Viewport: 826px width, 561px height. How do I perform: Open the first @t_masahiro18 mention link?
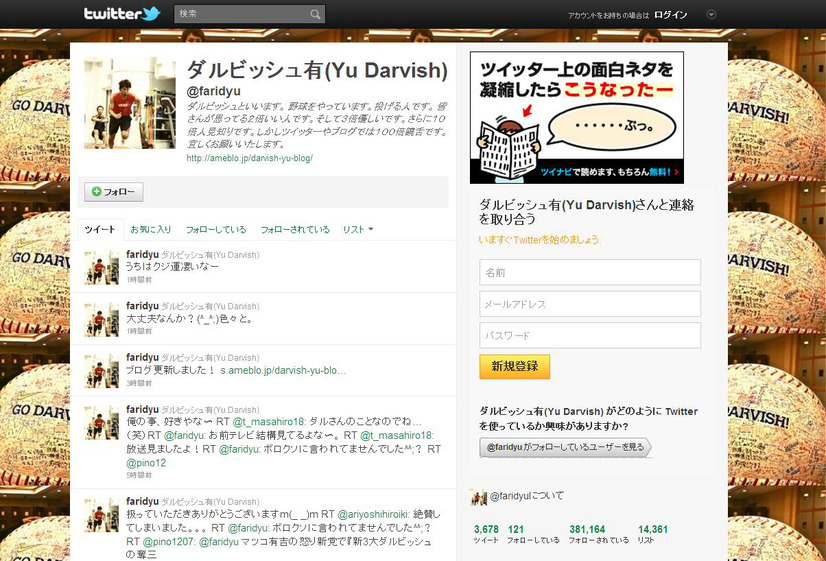(269, 422)
